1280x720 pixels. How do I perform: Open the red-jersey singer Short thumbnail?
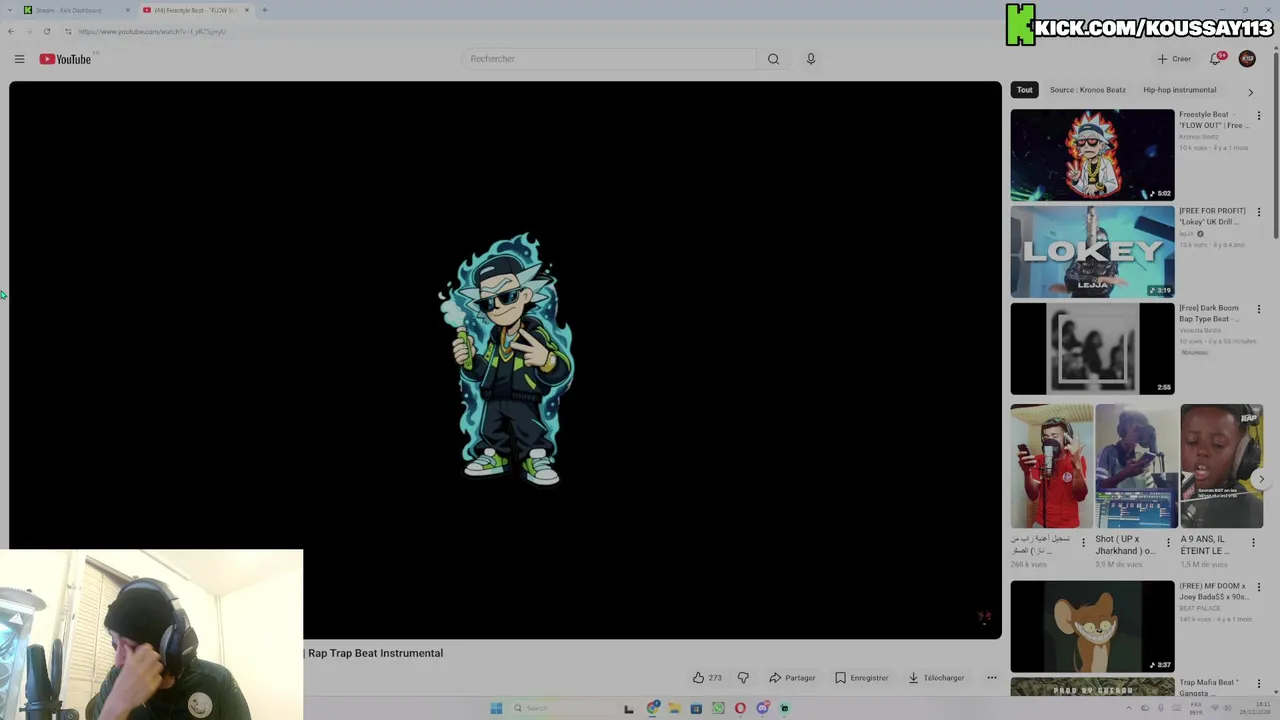[x=1051, y=466]
